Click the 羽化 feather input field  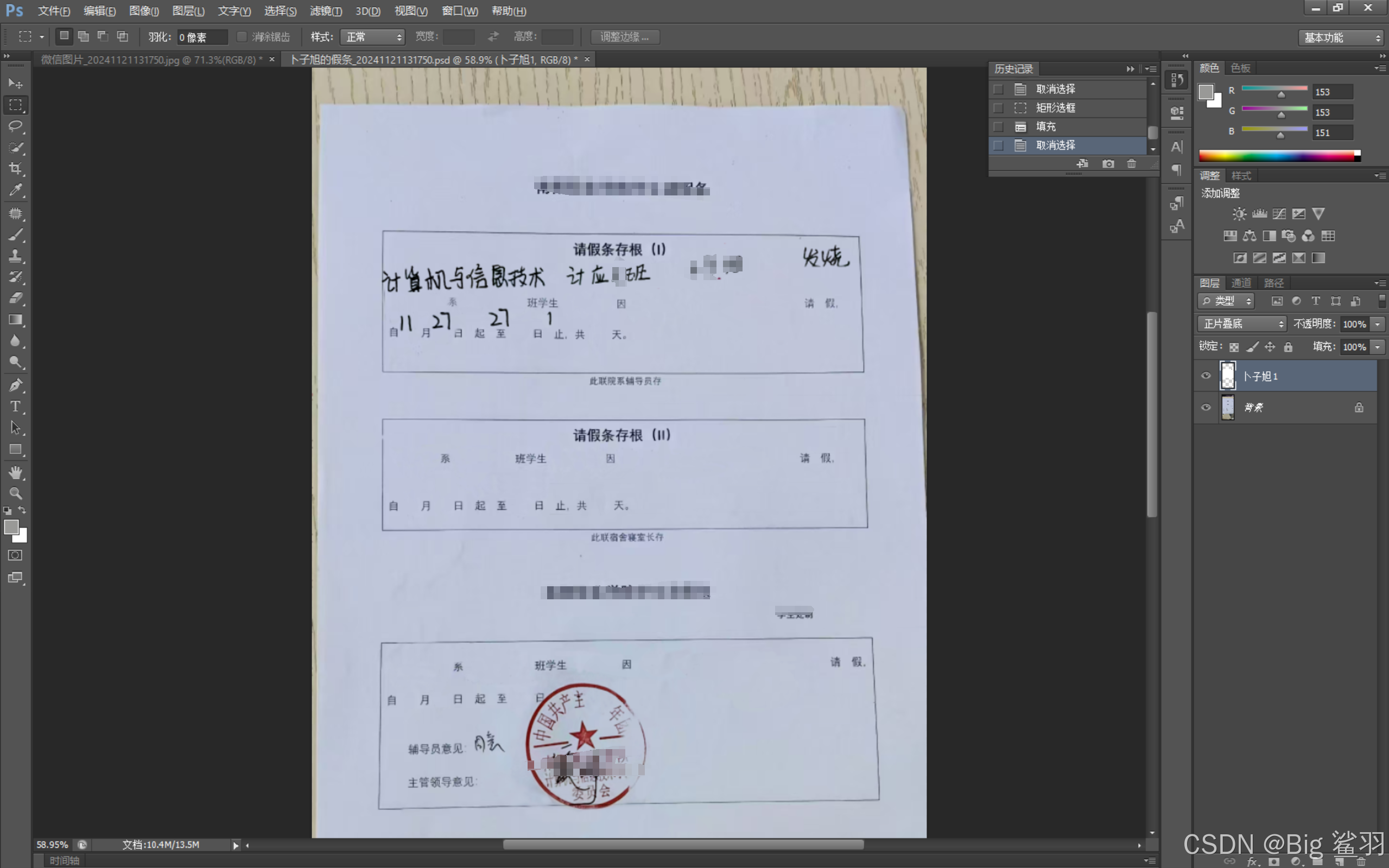(202, 37)
